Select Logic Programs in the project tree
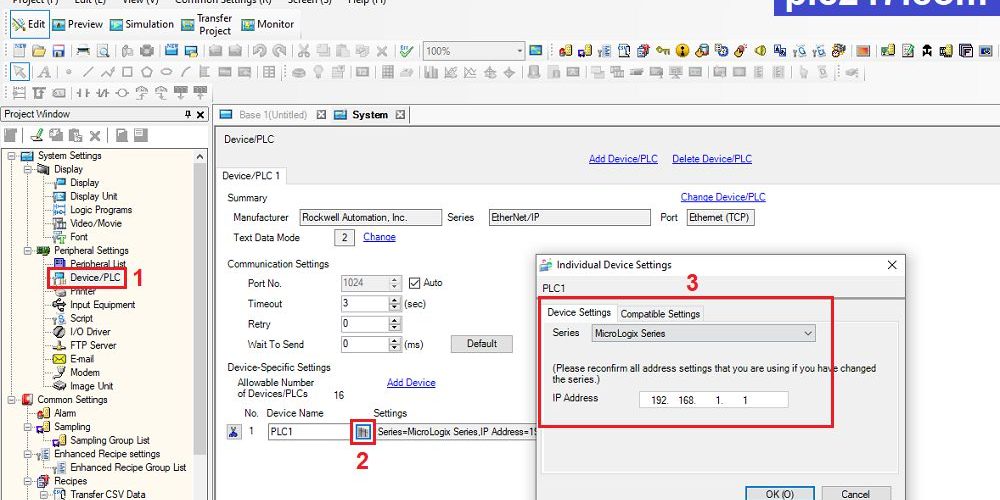Image resolution: width=1000 pixels, height=500 pixels. coord(101,210)
